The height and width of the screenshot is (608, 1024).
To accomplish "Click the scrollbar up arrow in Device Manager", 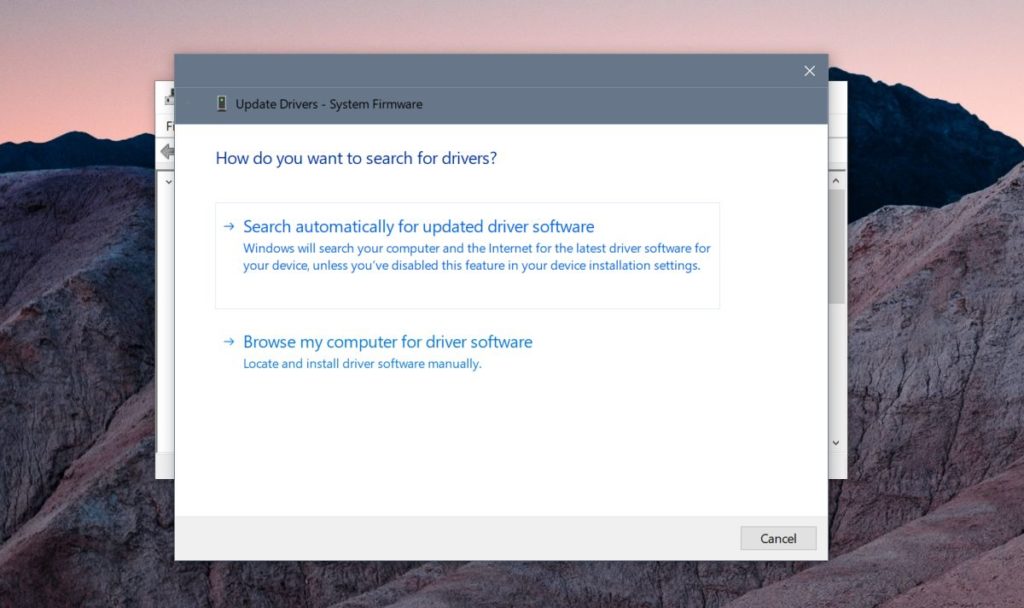I will [x=836, y=180].
